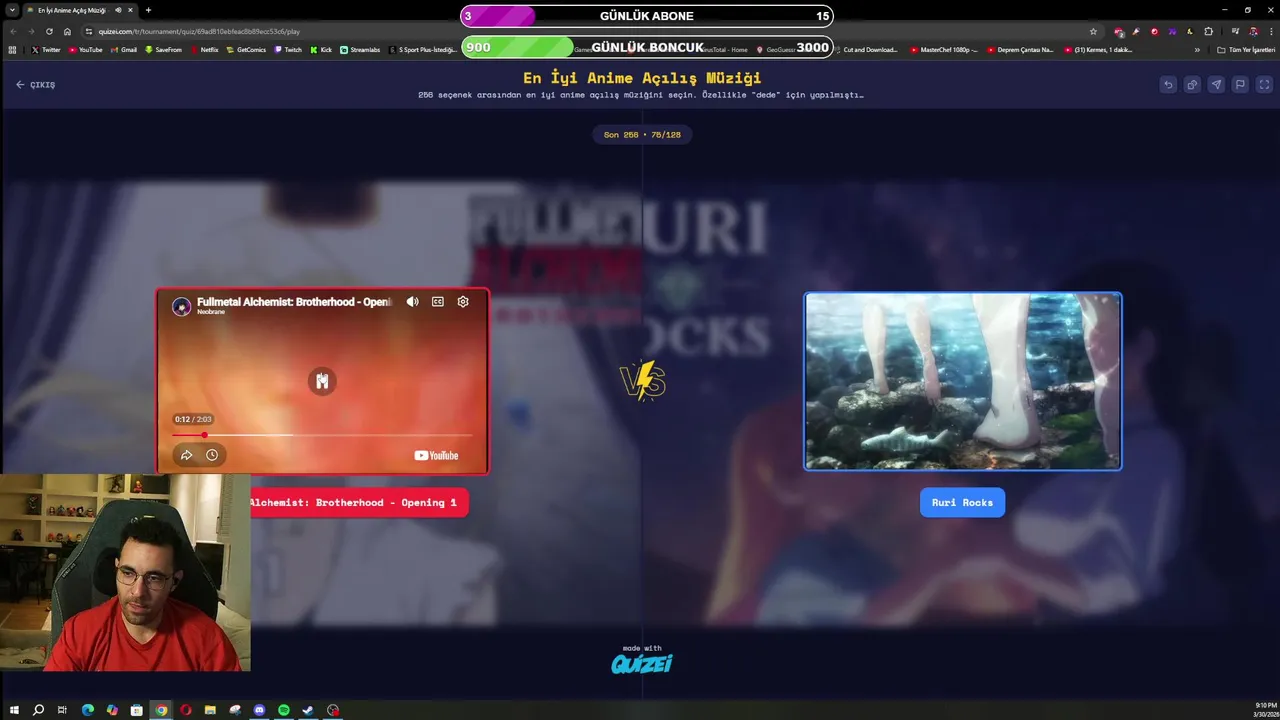This screenshot has width=1280, height=720.
Task: Open the Twitch bookmark
Action: click(x=288, y=49)
